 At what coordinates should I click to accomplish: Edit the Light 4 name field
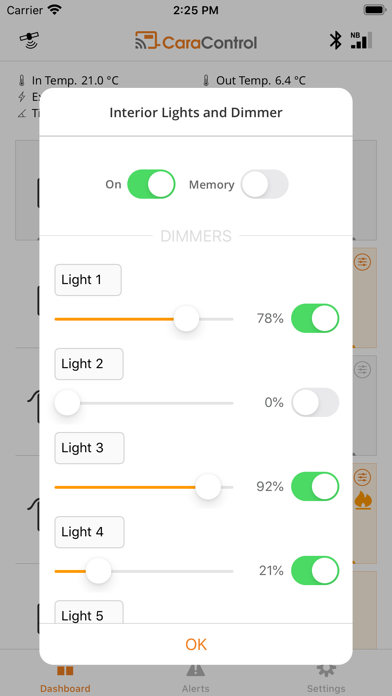point(89,532)
